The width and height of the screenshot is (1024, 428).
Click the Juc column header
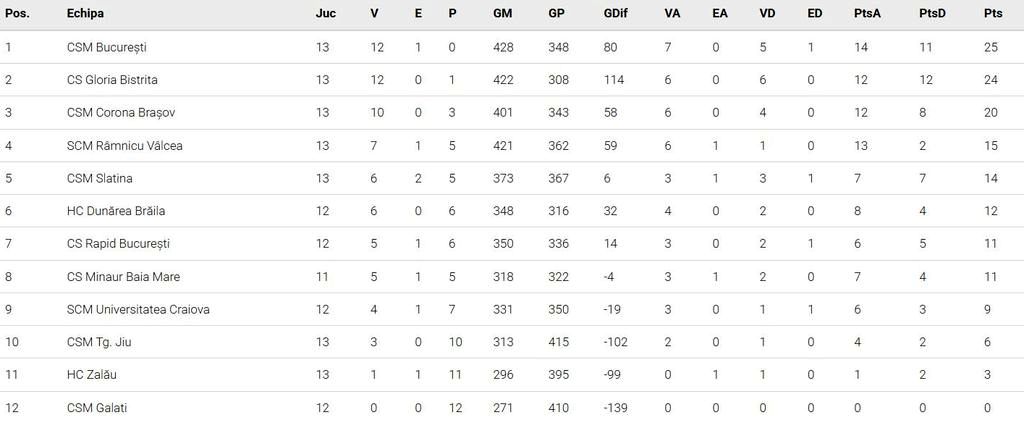point(325,14)
